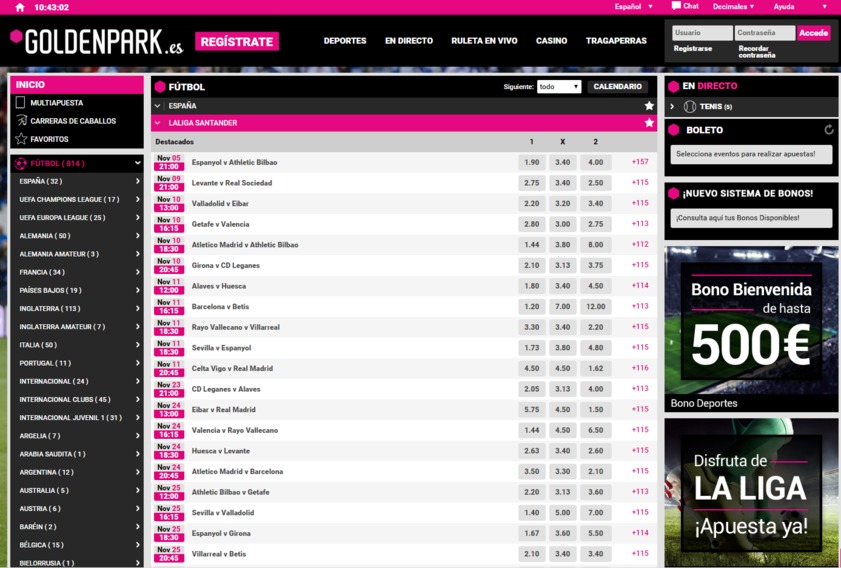Open the Deportes menu
Image resolution: width=841 pixels, height=568 pixels.
pyautogui.click(x=345, y=41)
